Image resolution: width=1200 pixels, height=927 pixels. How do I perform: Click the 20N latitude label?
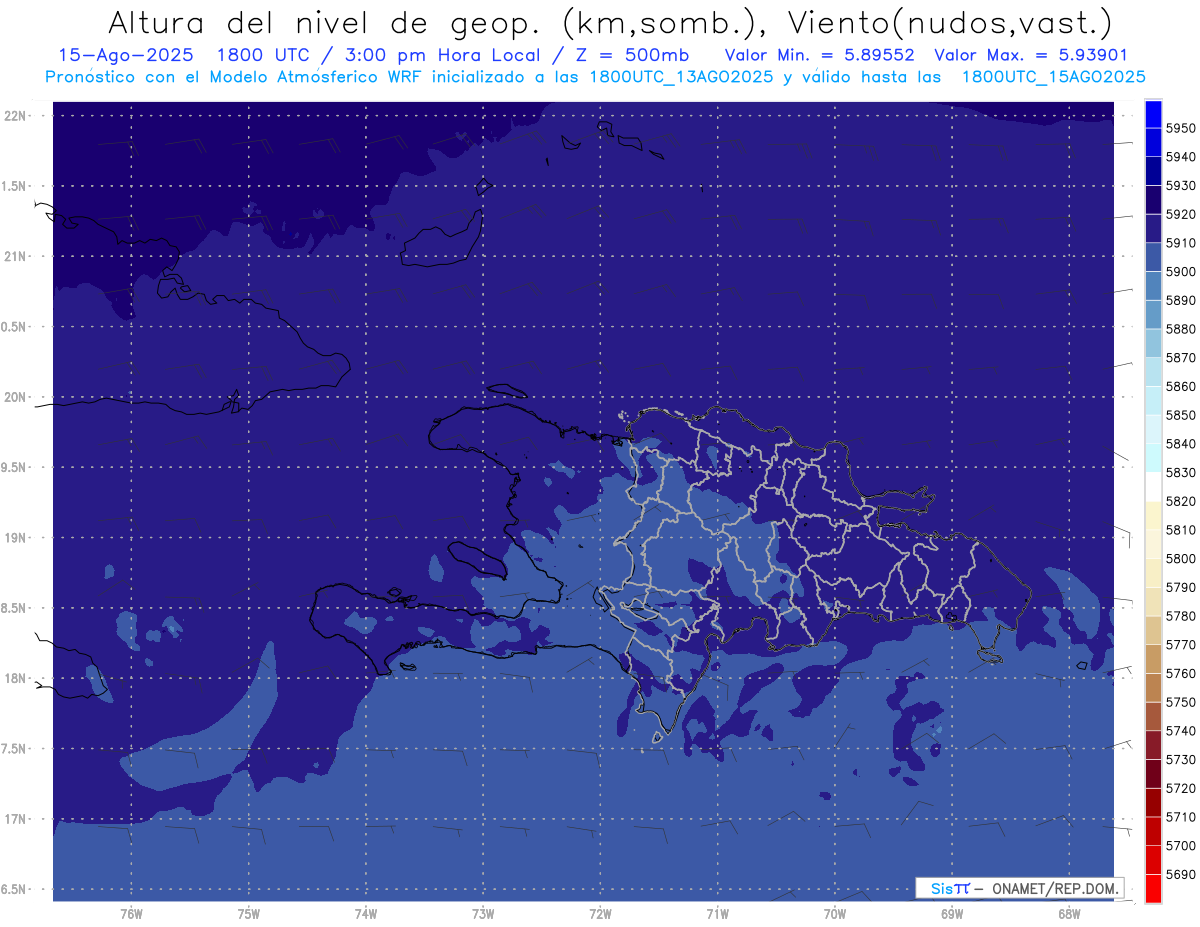15,397
